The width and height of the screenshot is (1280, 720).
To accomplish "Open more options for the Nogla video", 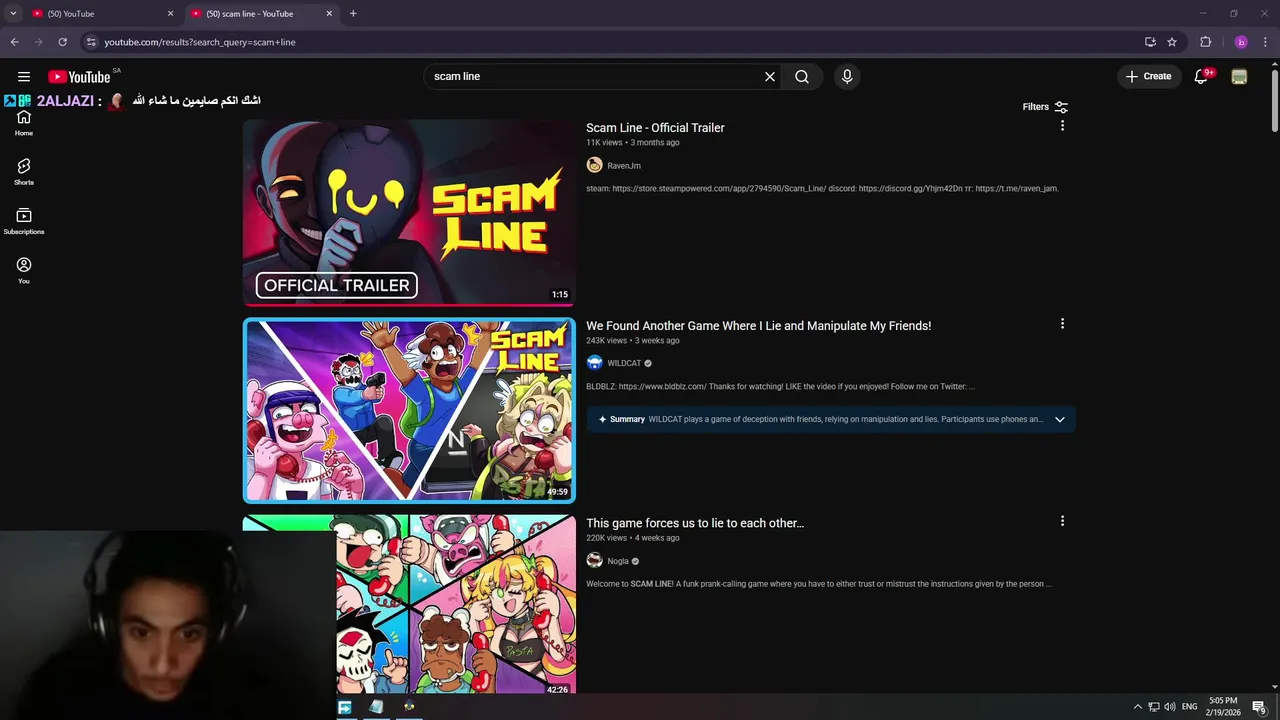I will [x=1062, y=521].
